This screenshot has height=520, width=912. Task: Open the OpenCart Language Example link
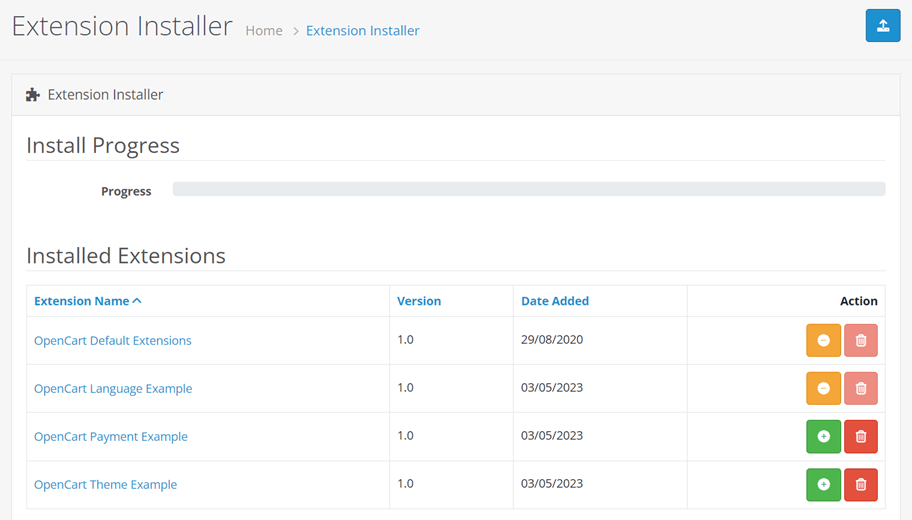pyautogui.click(x=113, y=389)
